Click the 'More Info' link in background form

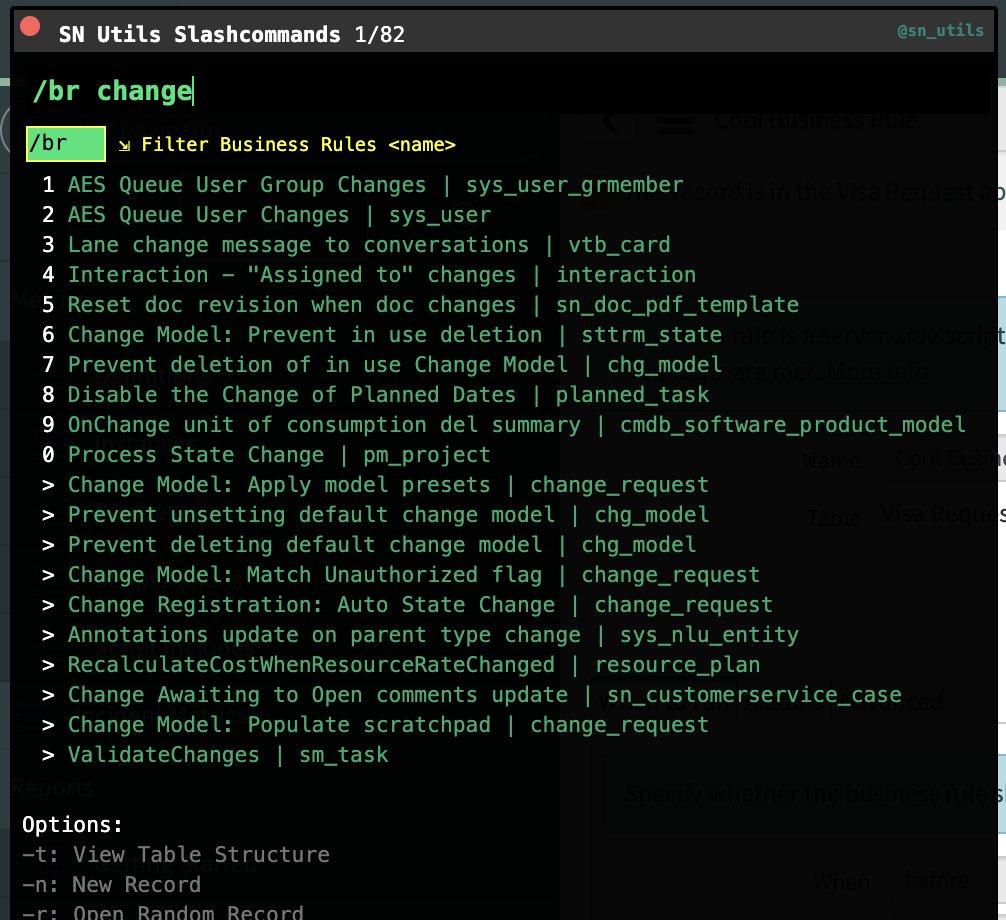pyautogui.click(x=877, y=371)
